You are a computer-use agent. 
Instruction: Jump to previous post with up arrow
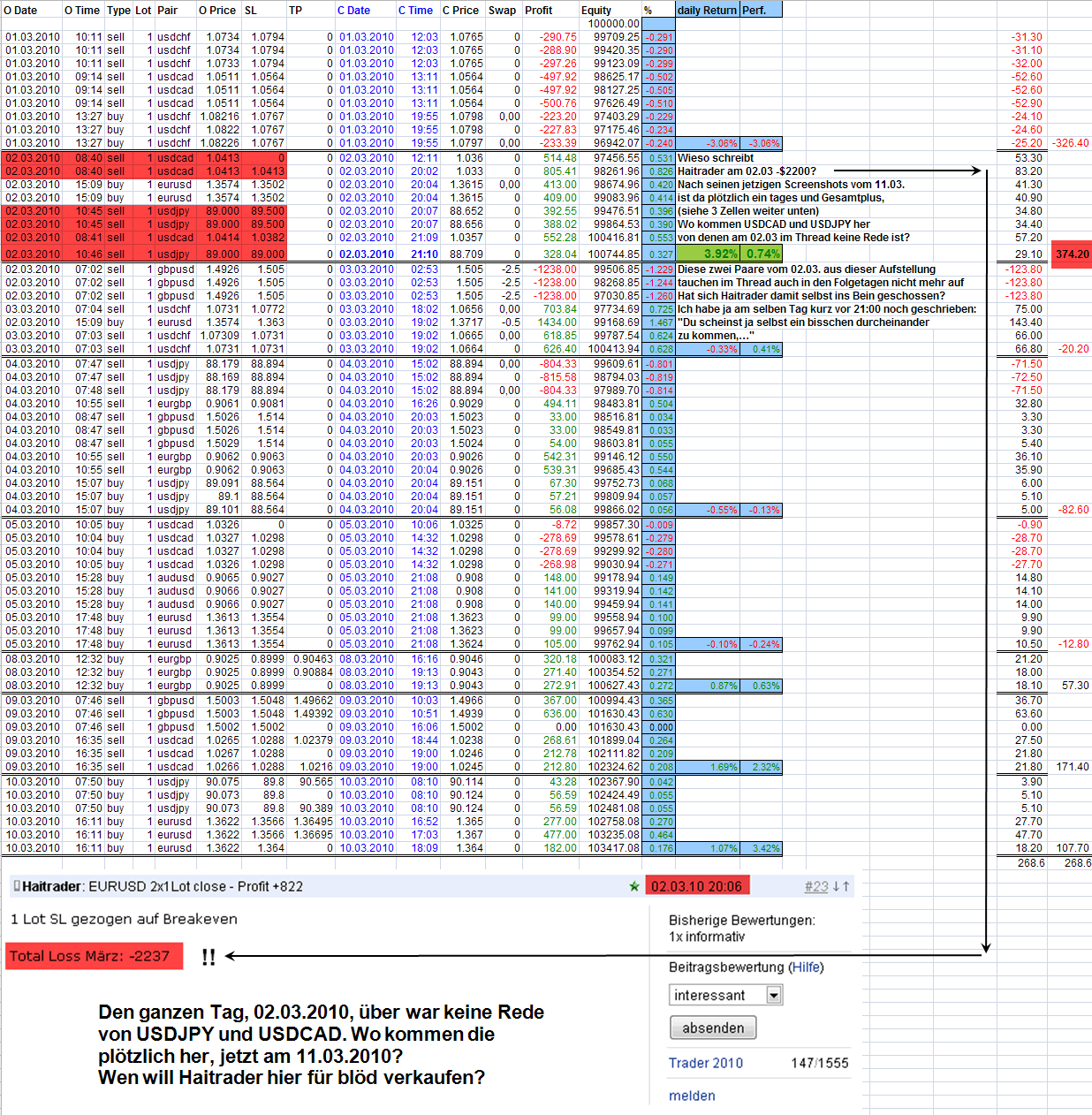click(846, 886)
